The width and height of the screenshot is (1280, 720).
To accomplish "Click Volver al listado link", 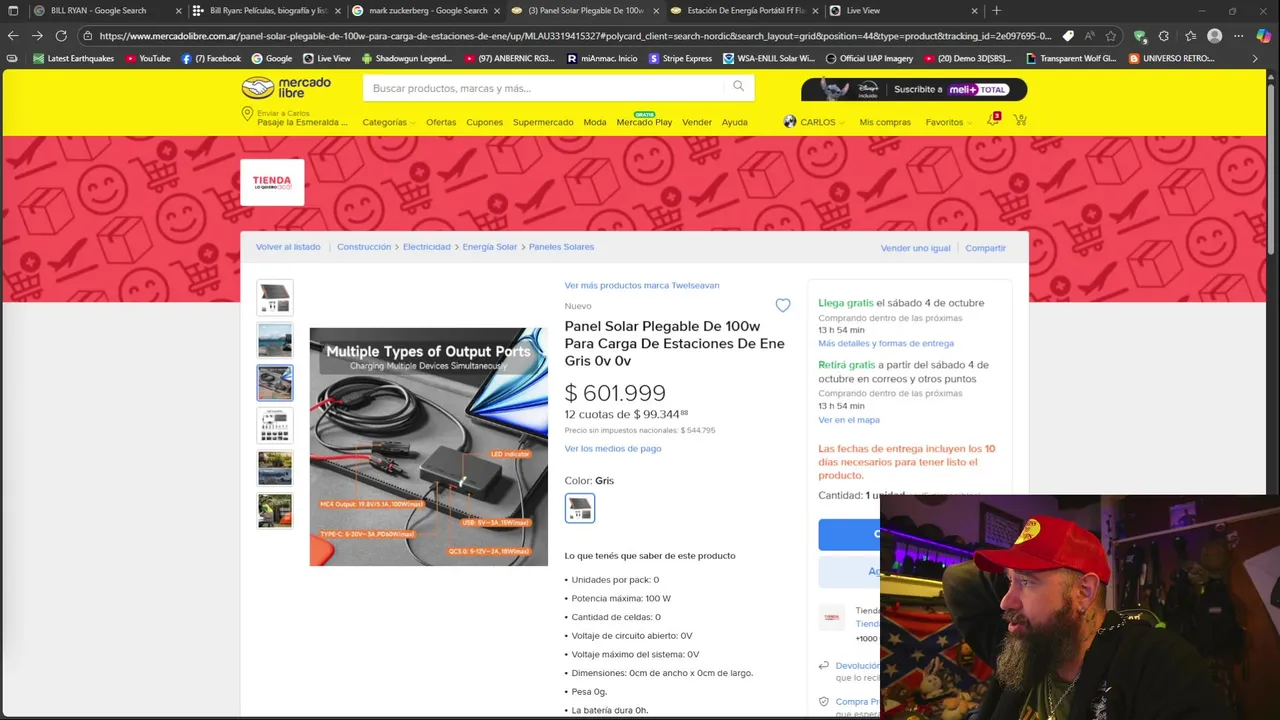I will click(x=288, y=247).
